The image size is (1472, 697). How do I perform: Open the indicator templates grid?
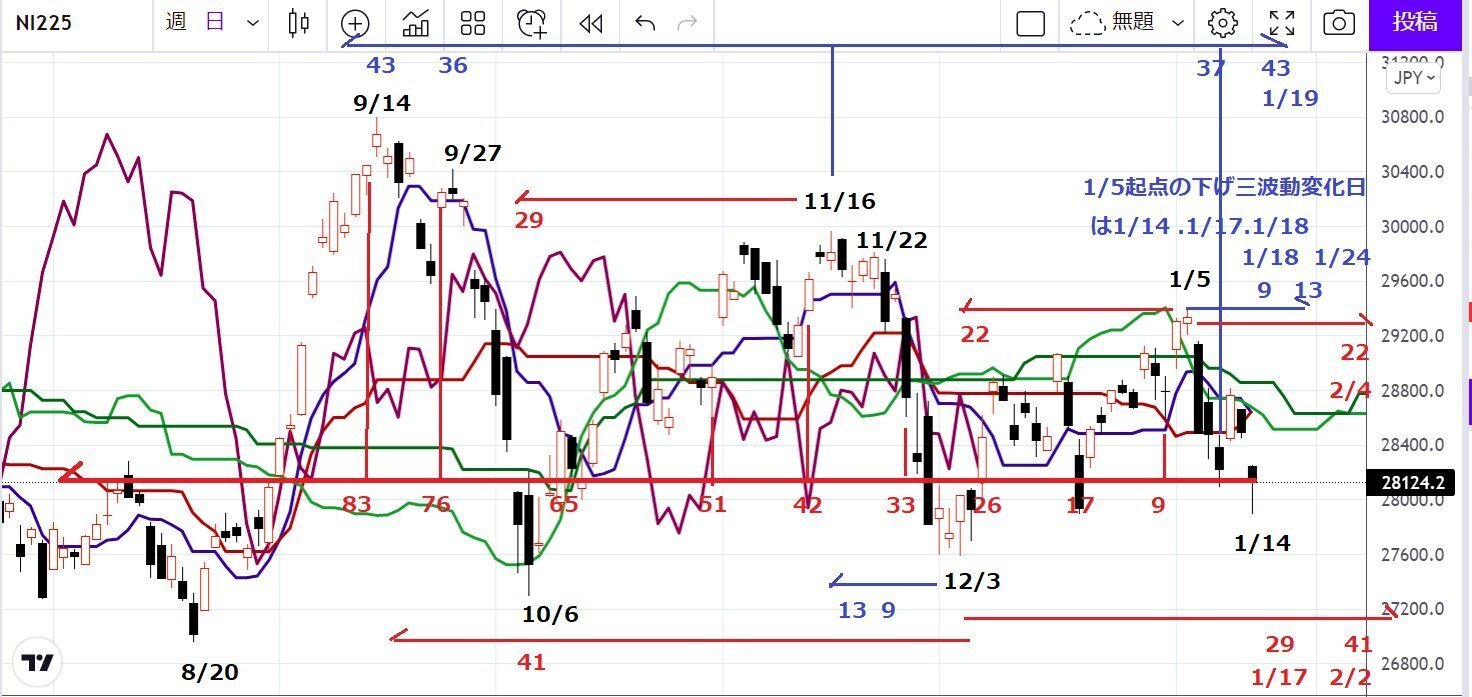click(473, 23)
